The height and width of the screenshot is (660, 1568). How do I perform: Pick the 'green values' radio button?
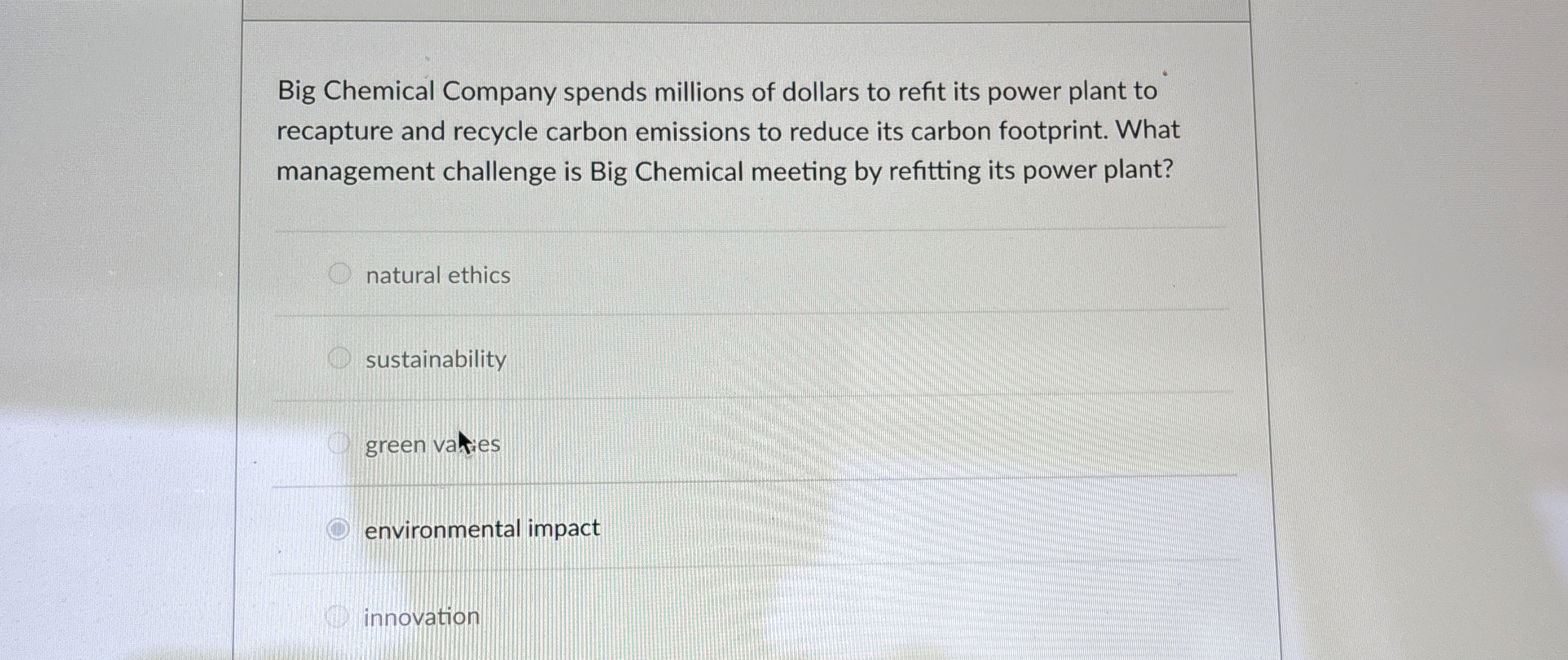[x=338, y=443]
